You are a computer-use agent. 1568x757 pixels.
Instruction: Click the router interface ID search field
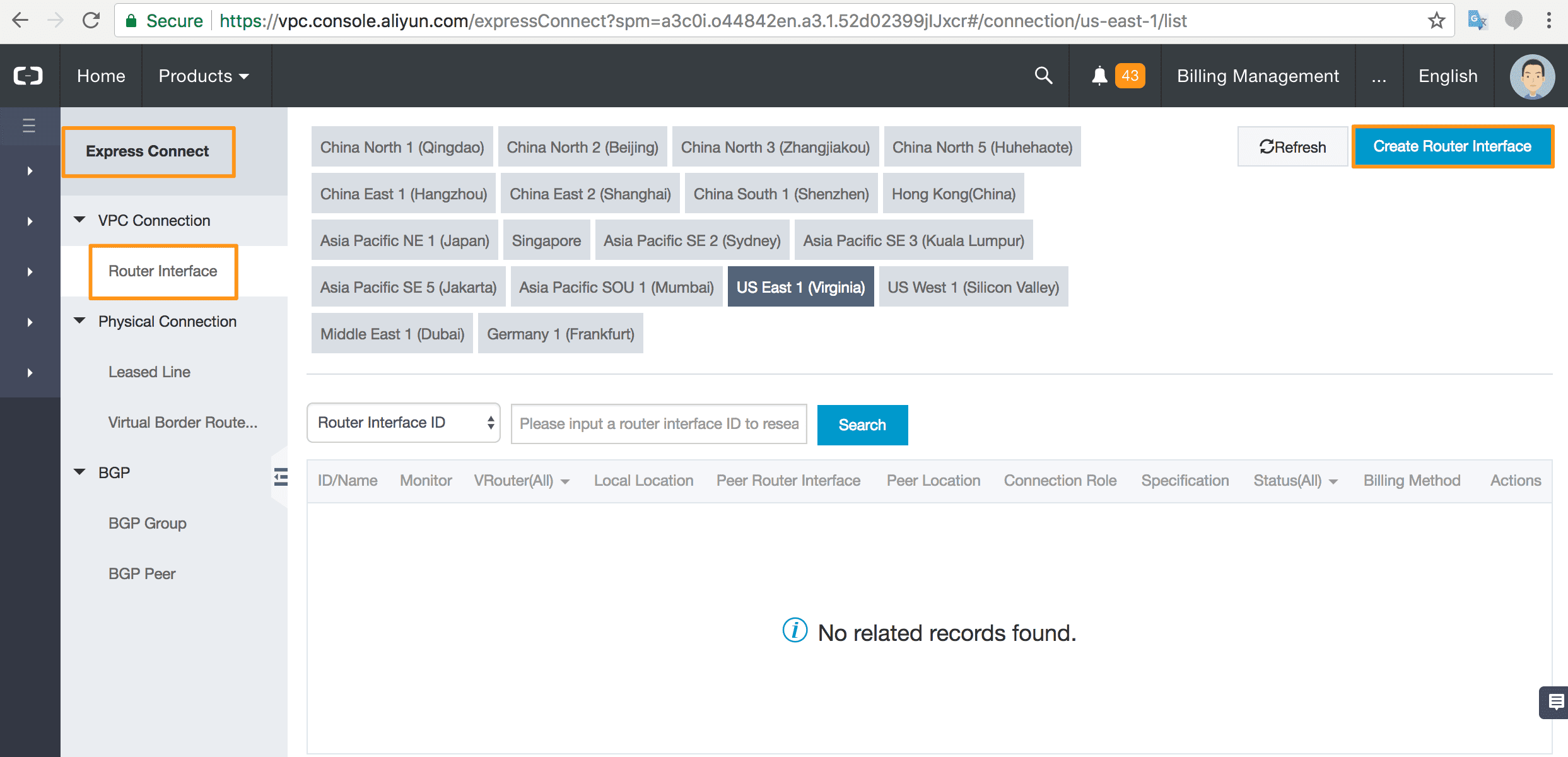click(659, 424)
